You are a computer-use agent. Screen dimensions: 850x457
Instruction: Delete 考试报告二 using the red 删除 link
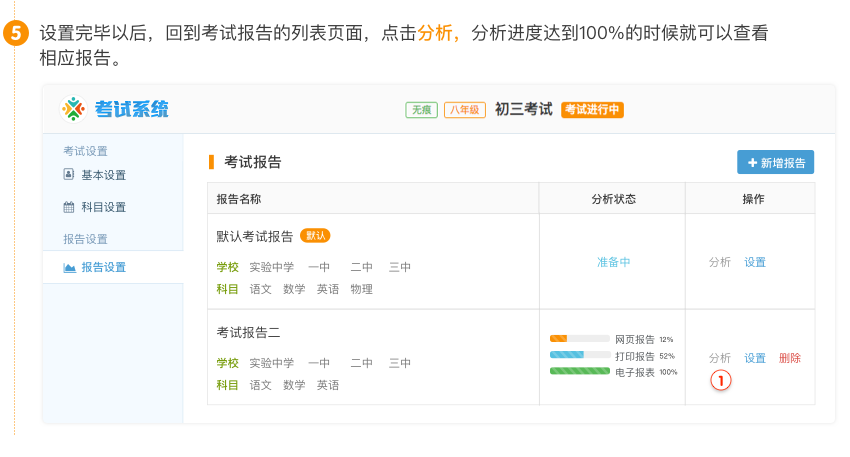pos(790,358)
